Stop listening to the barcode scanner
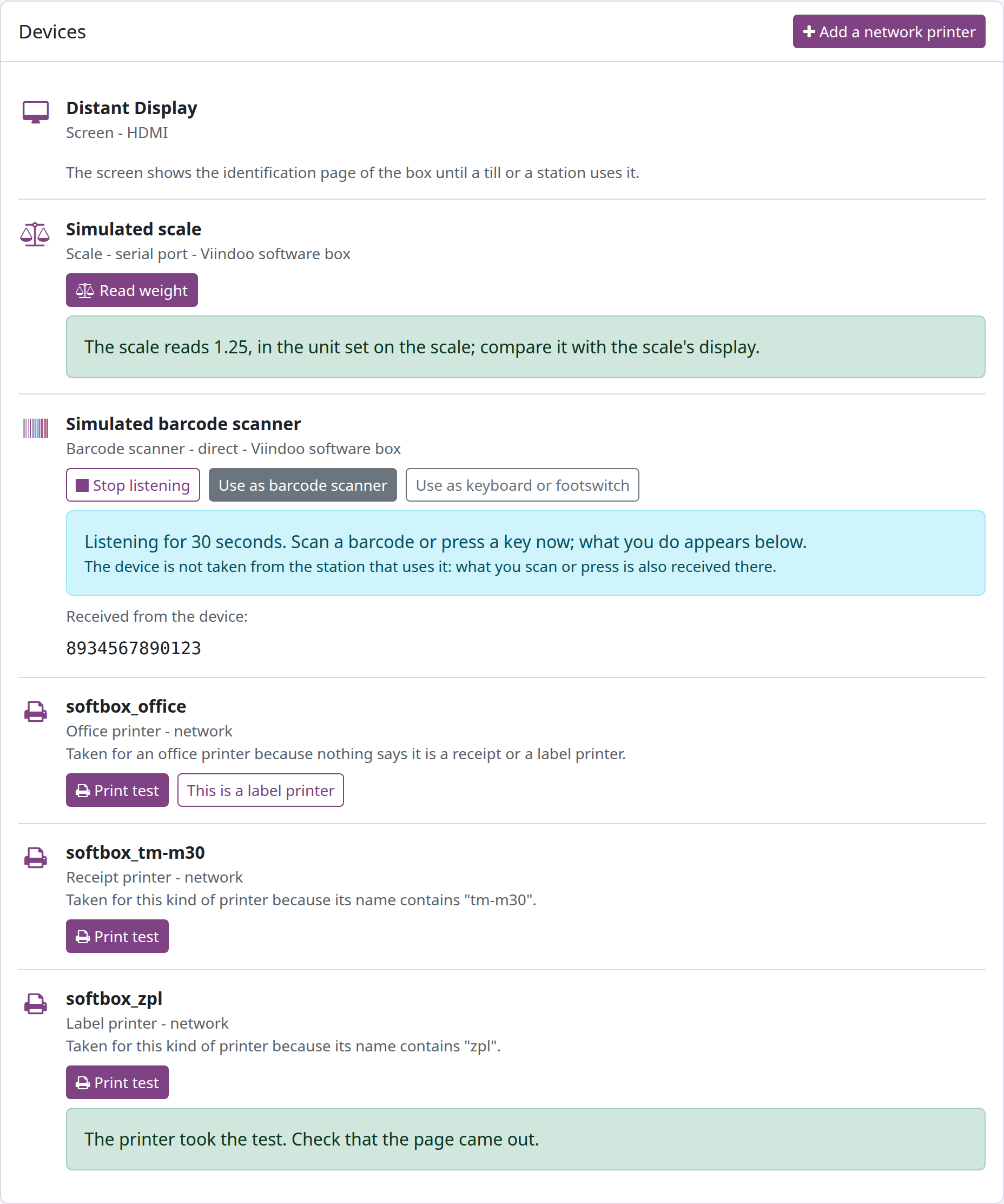This screenshot has height=1204, width=1004. click(x=133, y=485)
